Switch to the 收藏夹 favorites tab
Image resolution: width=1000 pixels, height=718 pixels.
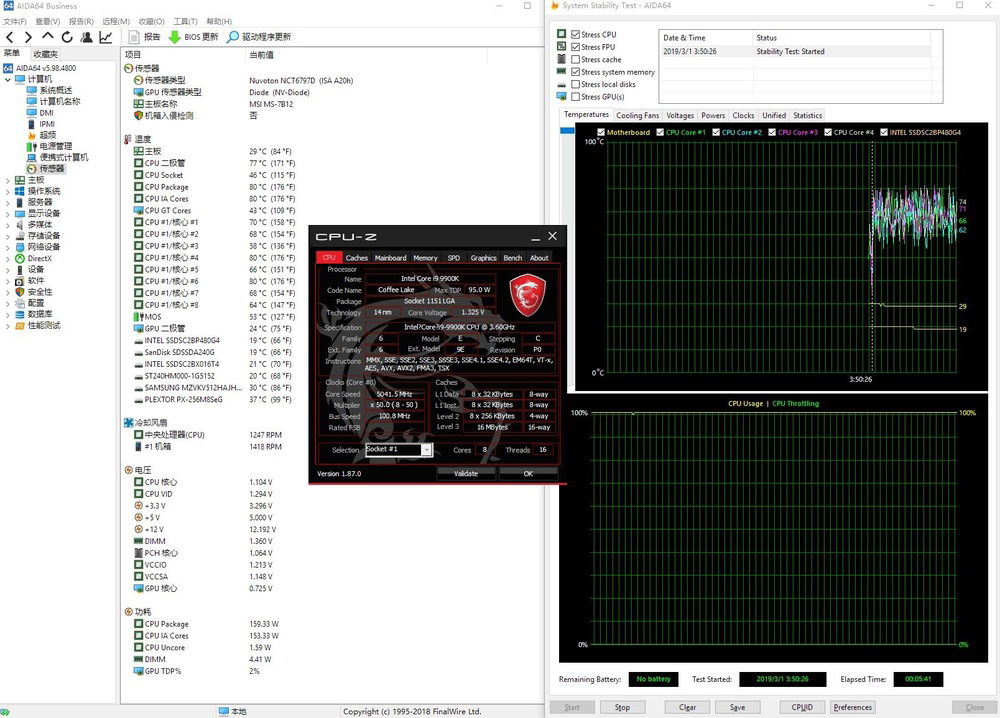point(45,54)
